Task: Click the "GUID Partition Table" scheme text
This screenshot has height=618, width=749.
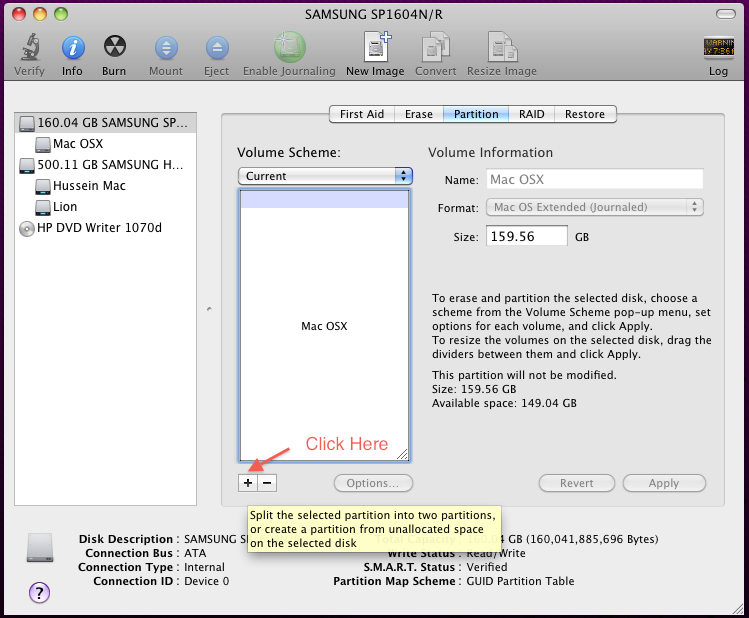Action: pyautogui.click(x=520, y=581)
